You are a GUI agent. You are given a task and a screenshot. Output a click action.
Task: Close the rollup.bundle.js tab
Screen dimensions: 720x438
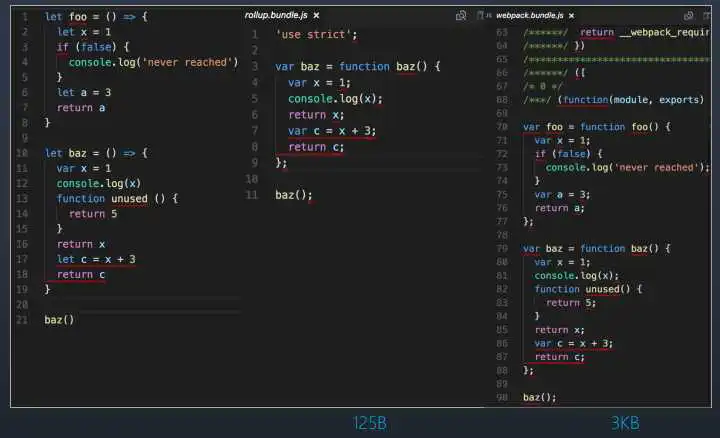click(x=316, y=16)
